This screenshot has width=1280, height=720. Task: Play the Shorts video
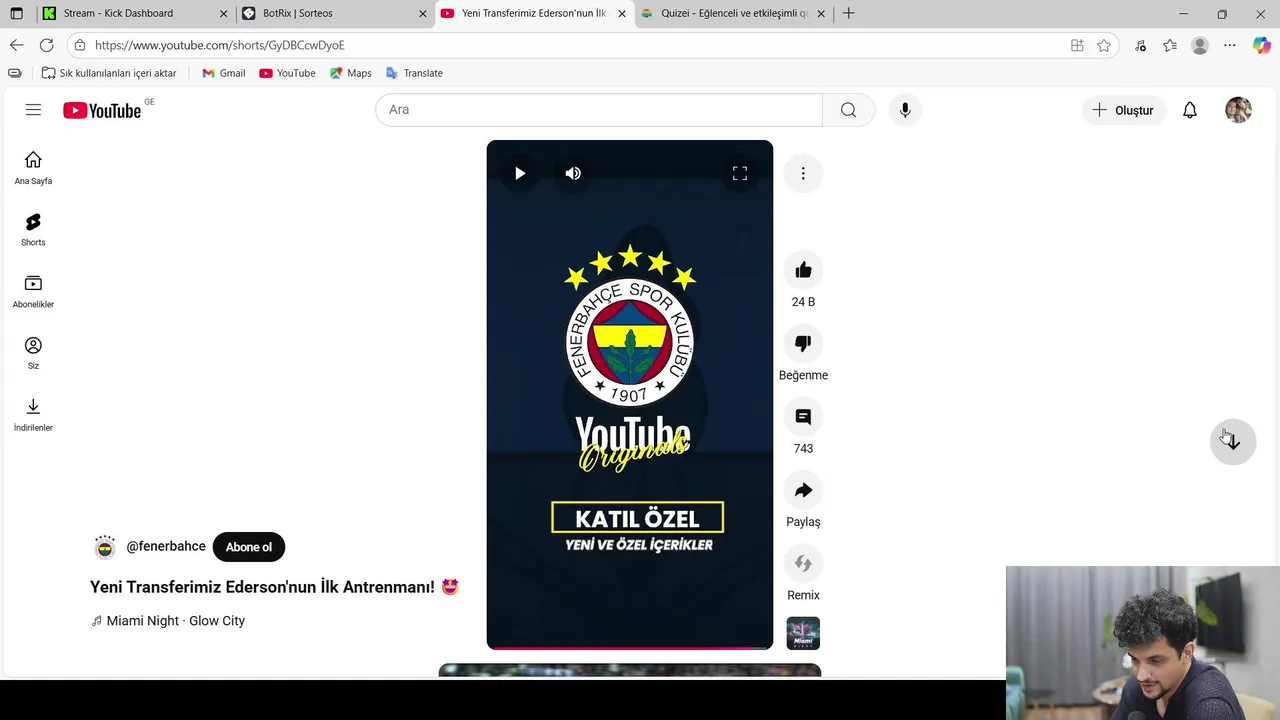click(520, 173)
